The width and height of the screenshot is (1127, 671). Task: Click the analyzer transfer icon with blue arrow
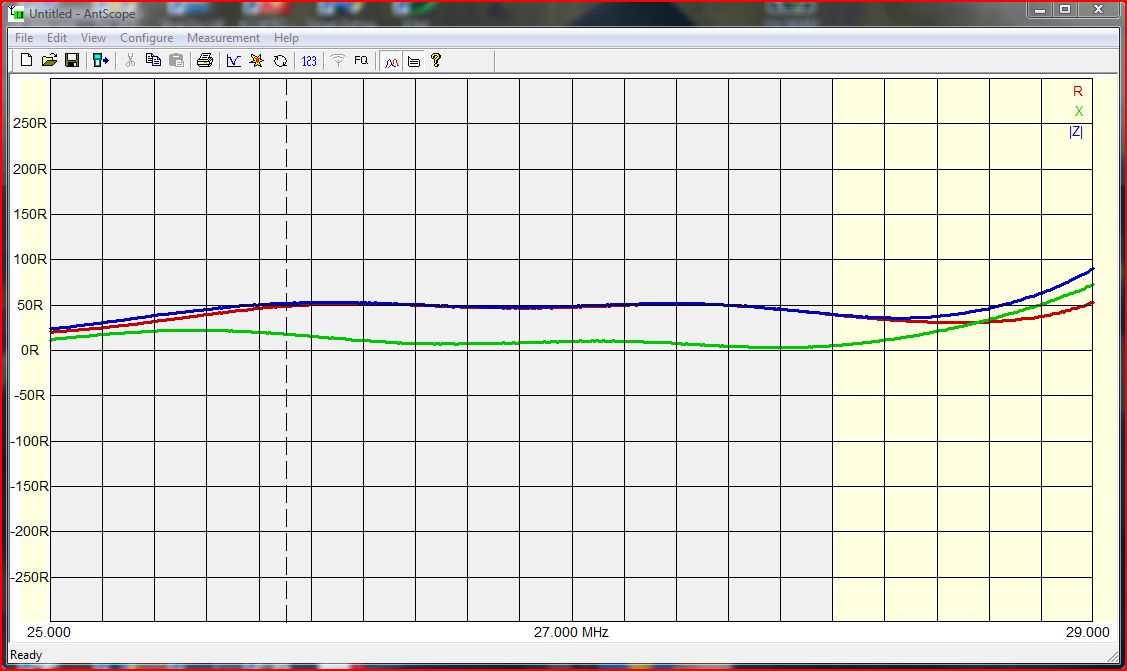click(101, 61)
